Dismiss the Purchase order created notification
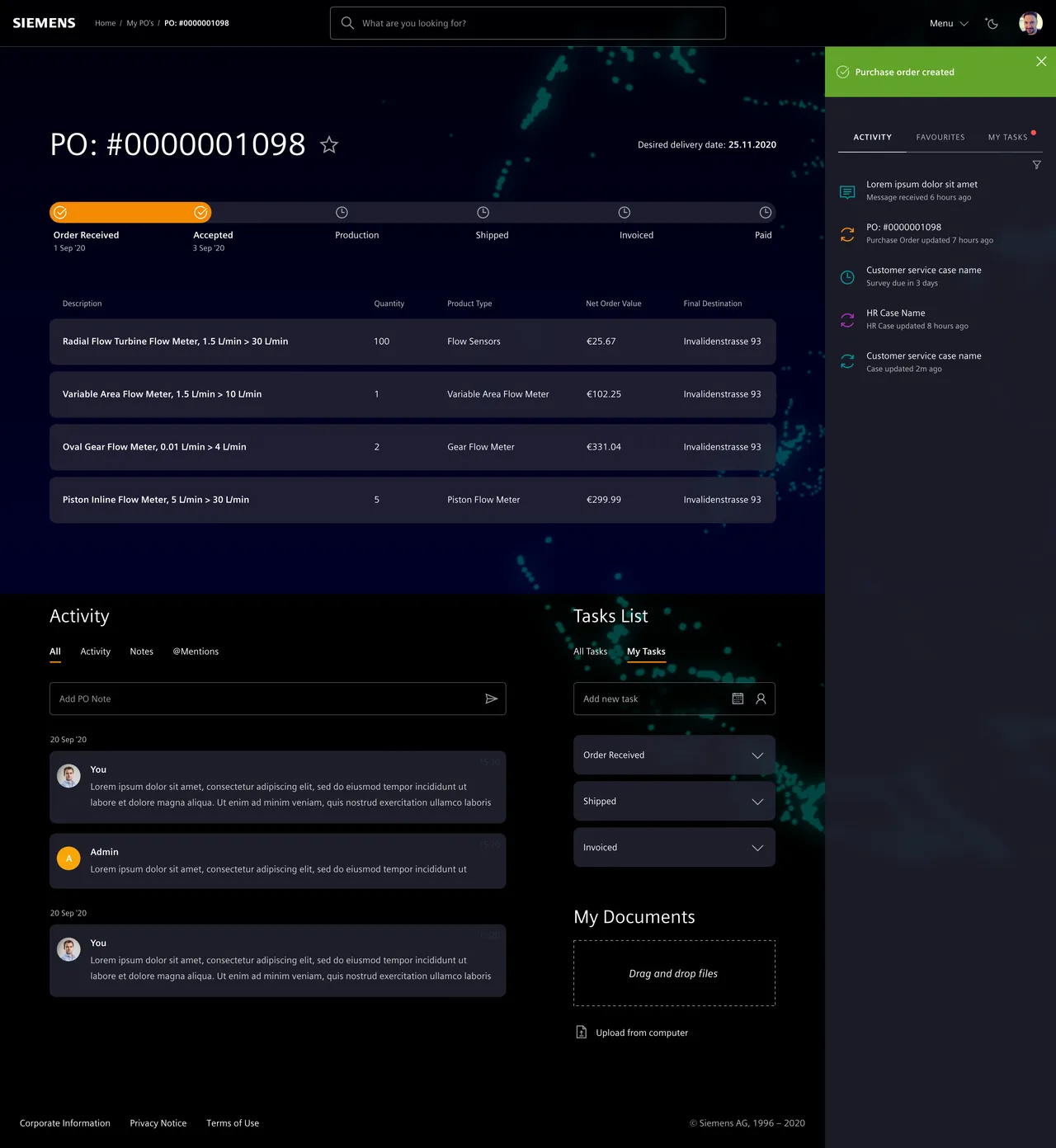This screenshot has width=1056, height=1148. 1041,61
